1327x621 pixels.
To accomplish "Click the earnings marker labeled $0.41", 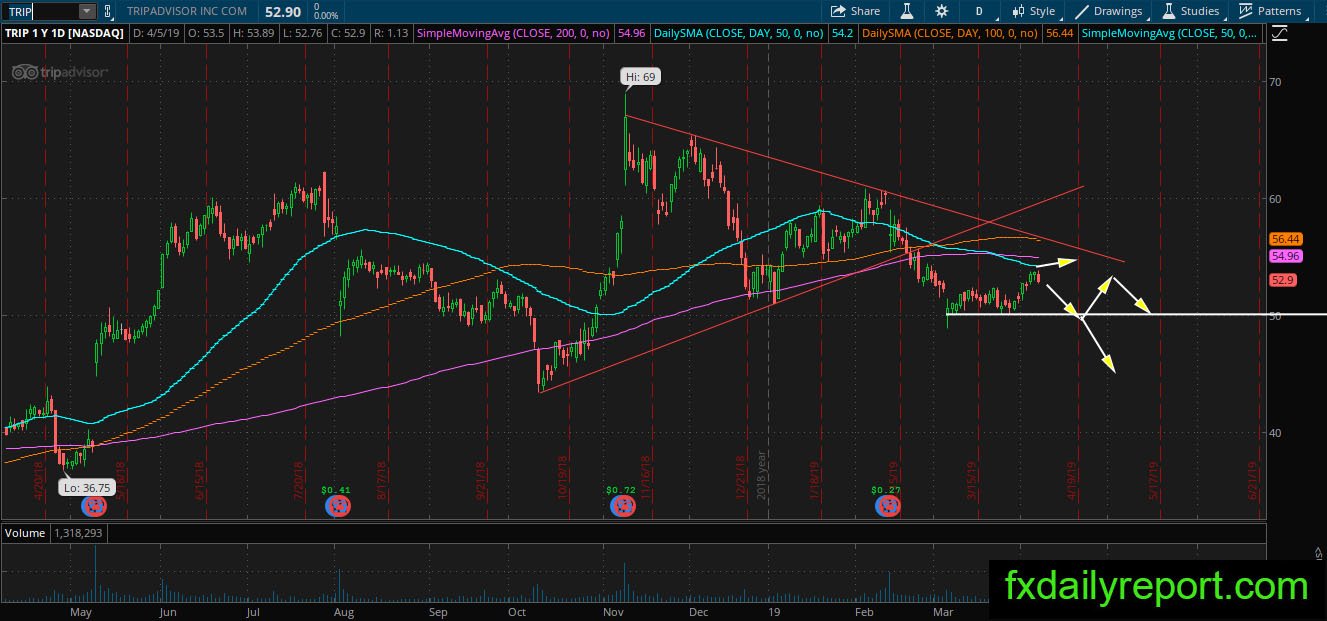I will pyautogui.click(x=339, y=506).
